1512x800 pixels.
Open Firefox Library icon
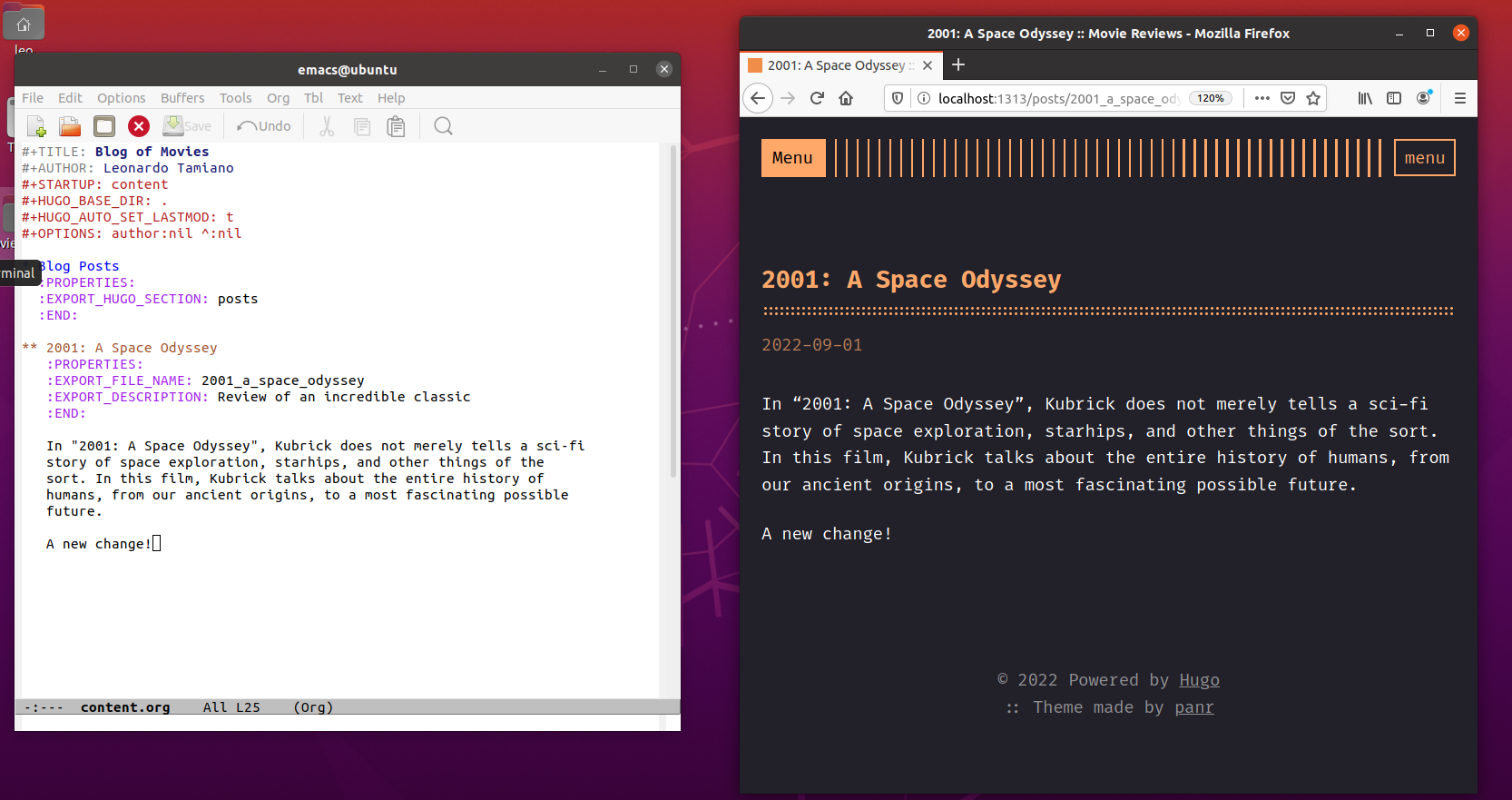click(x=1365, y=98)
